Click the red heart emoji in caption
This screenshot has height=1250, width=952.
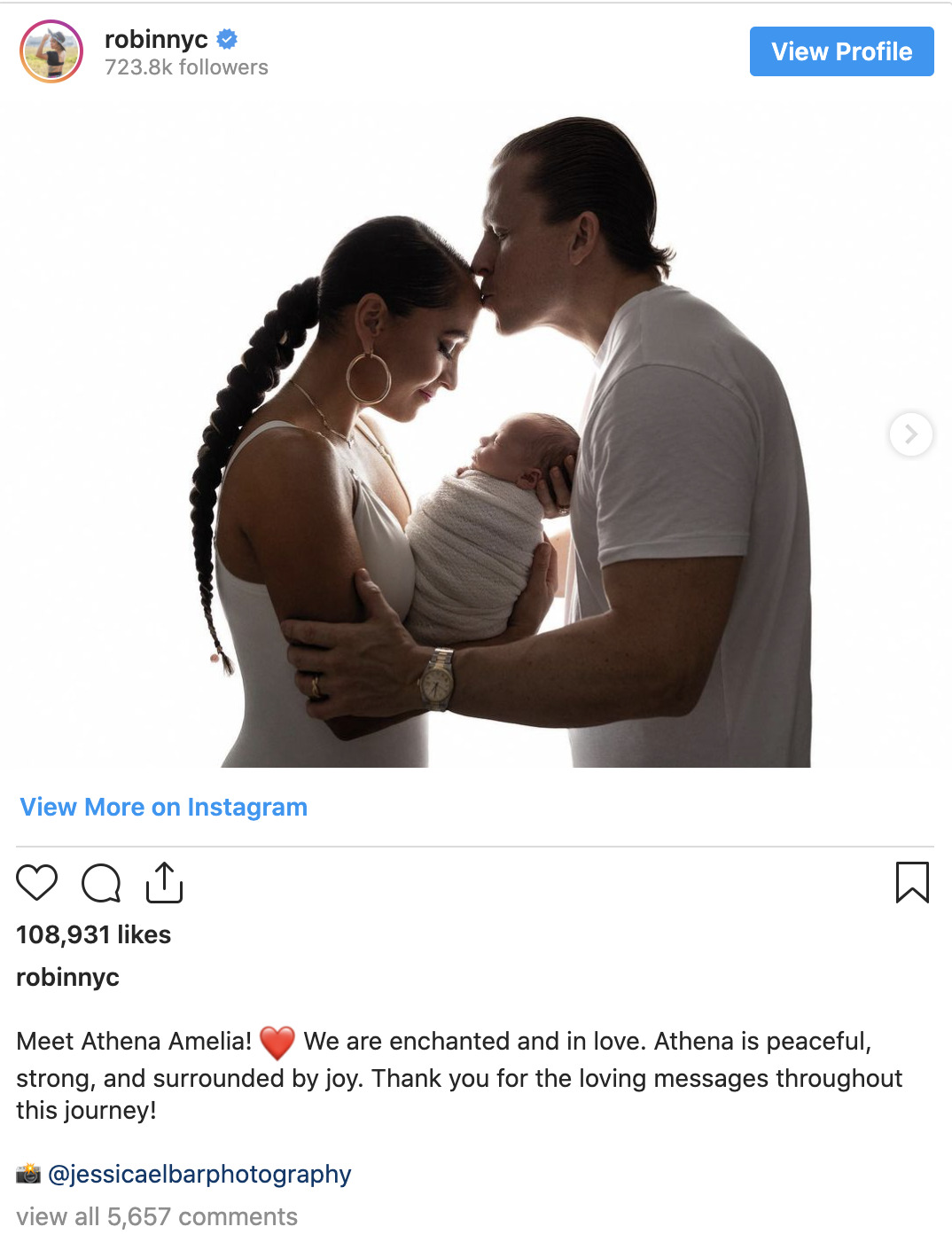coord(277,1042)
